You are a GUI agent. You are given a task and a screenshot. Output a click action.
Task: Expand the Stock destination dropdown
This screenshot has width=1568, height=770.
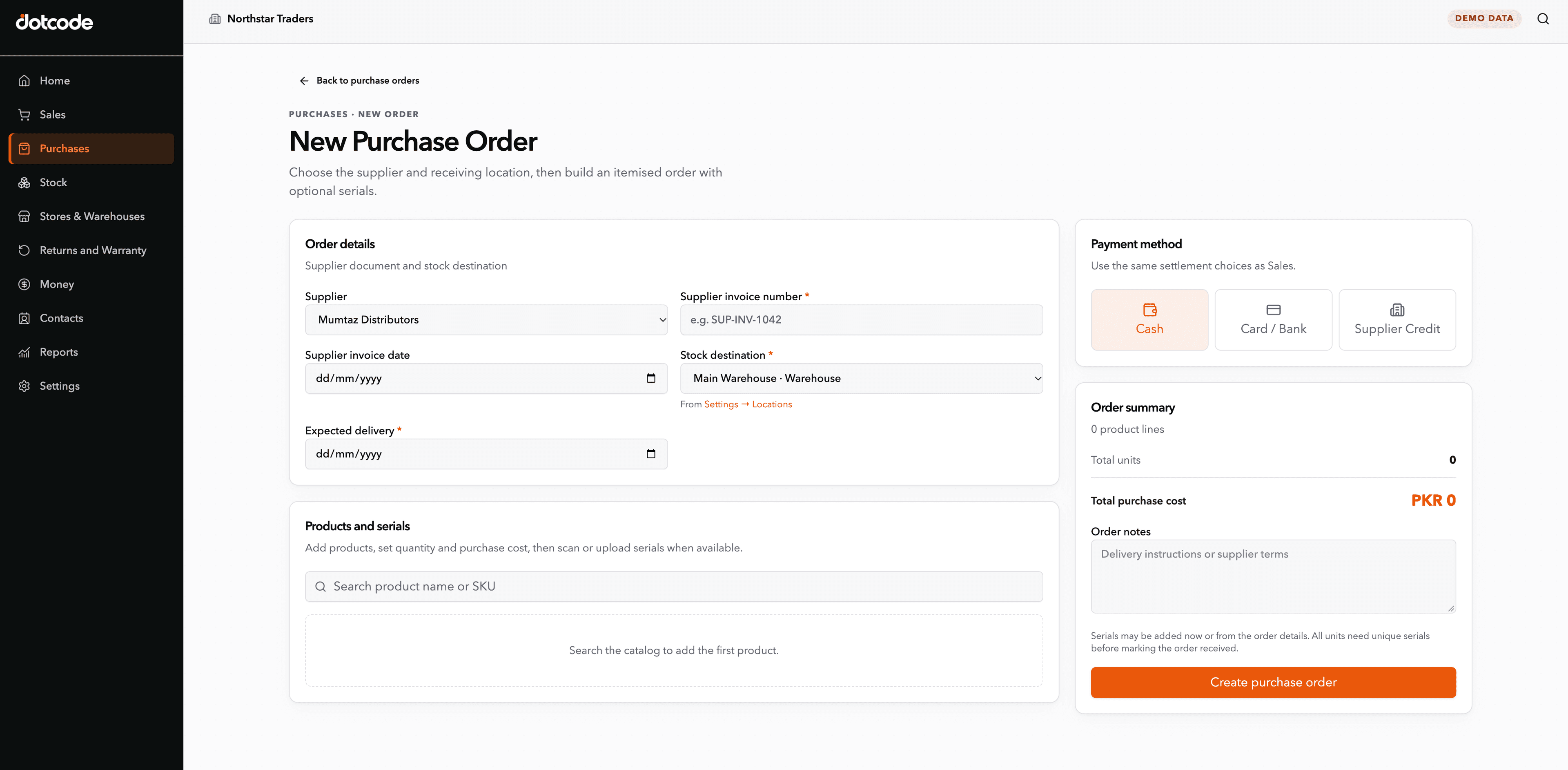861,378
